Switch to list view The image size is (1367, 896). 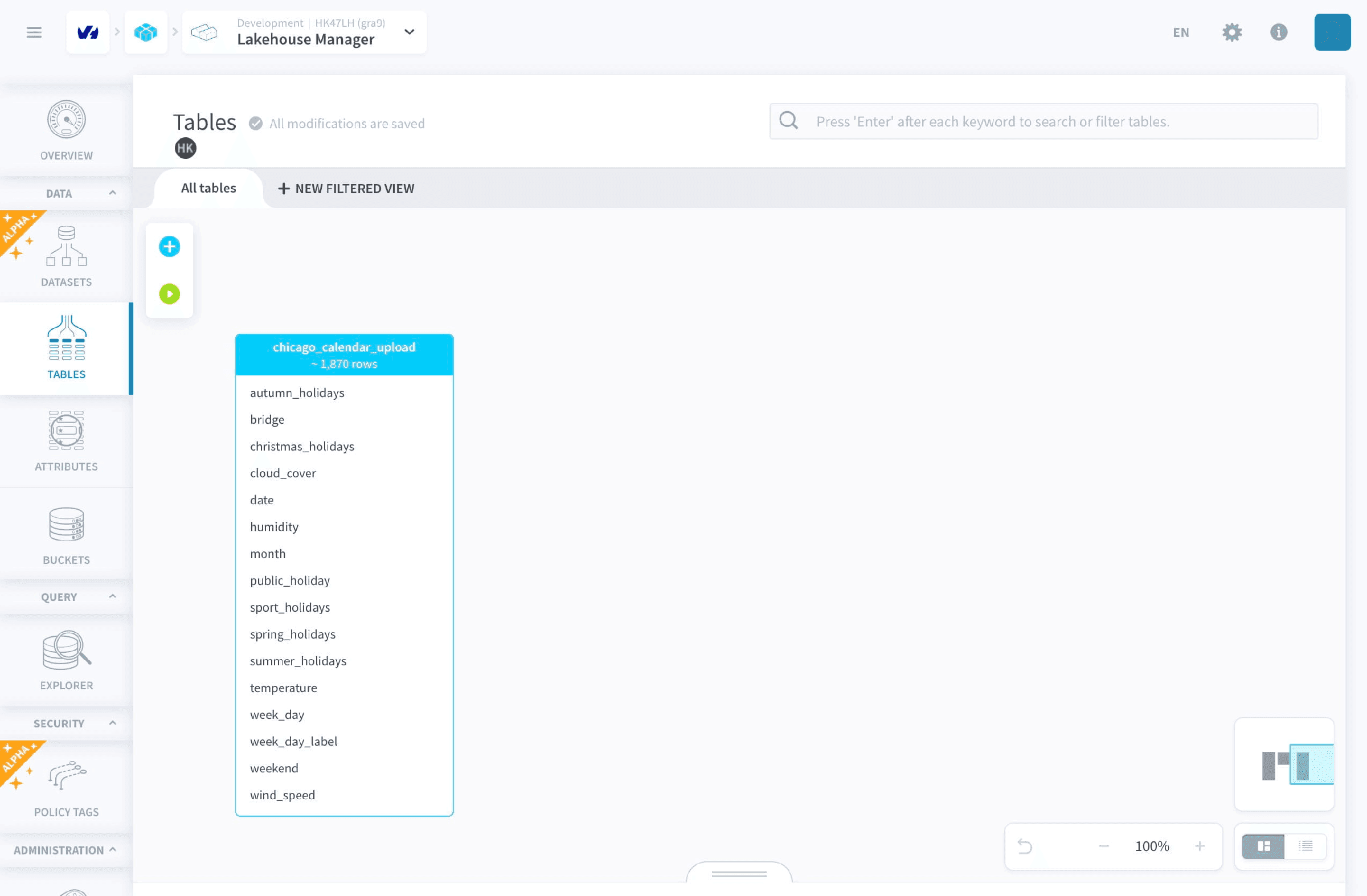pos(1305,846)
